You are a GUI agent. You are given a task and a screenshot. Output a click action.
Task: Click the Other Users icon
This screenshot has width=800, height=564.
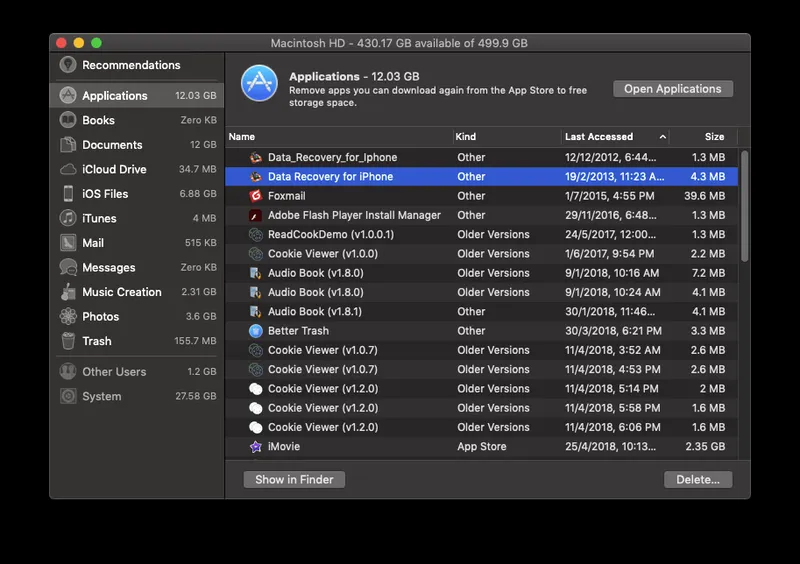click(68, 372)
